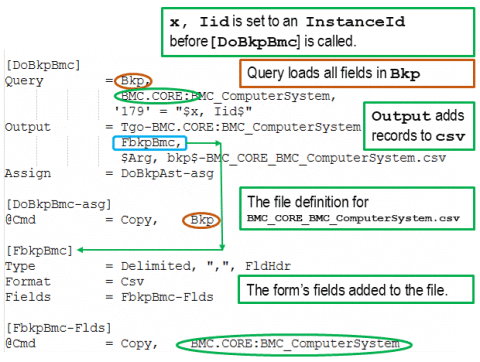
Task: Click the [FbkpBmc] section header
Action: (39, 251)
